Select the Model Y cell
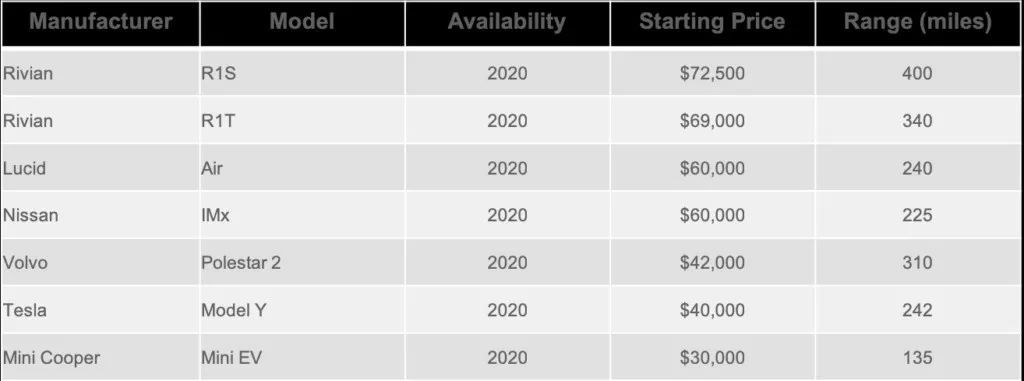The image size is (1024, 381). point(302,310)
